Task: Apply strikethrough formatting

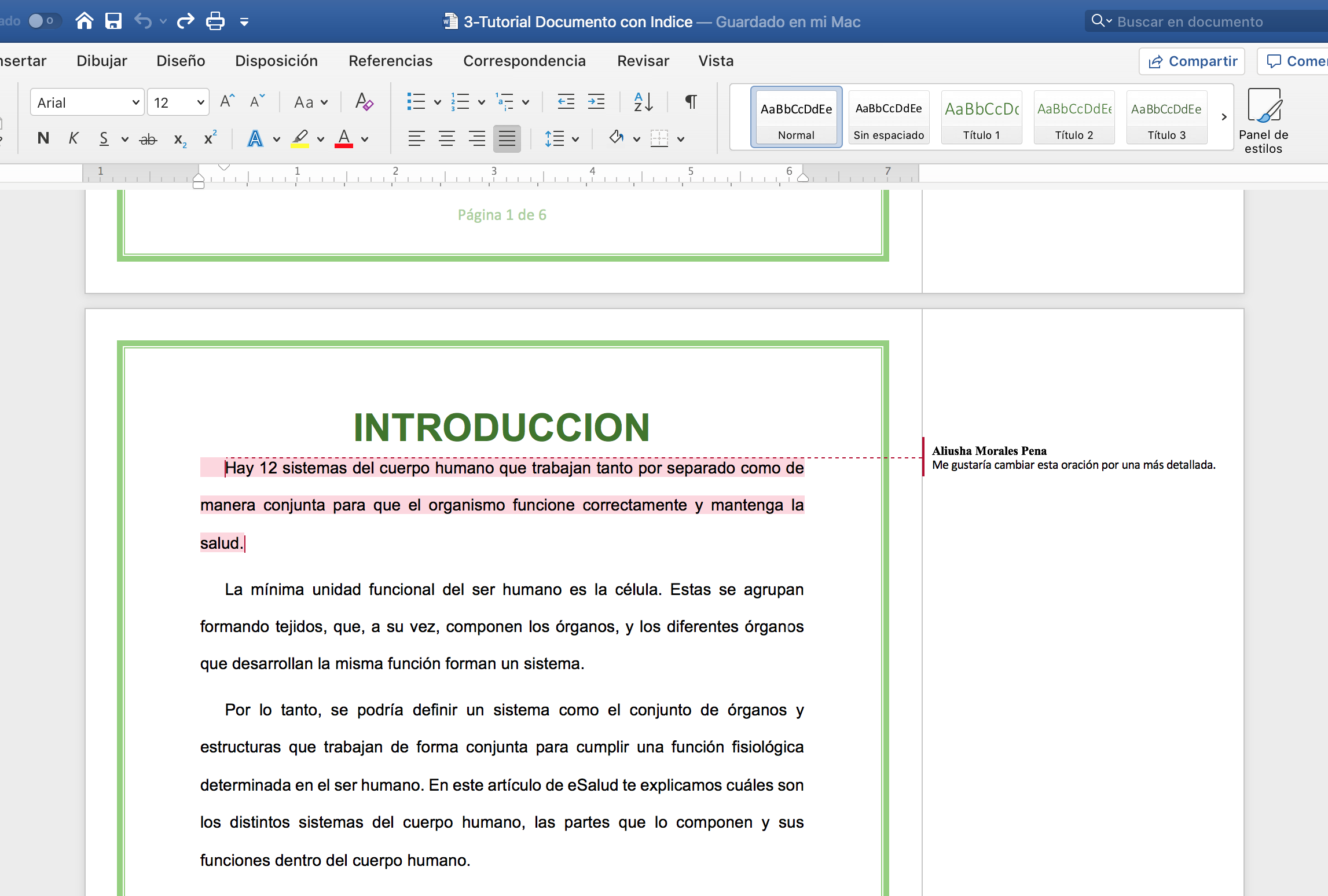Action: click(148, 139)
